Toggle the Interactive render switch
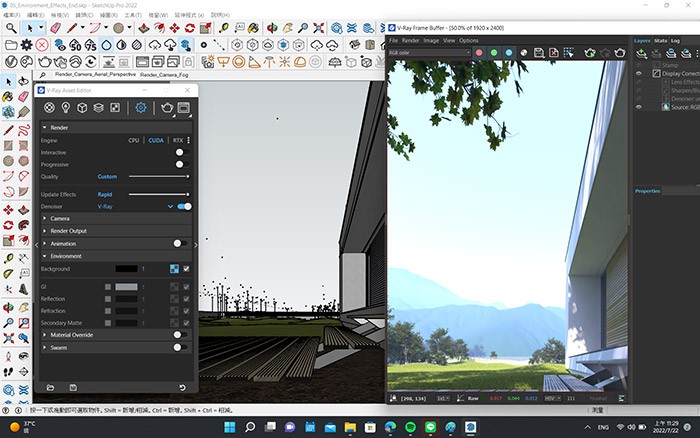Viewport: 700px width, 438px height. (181, 152)
